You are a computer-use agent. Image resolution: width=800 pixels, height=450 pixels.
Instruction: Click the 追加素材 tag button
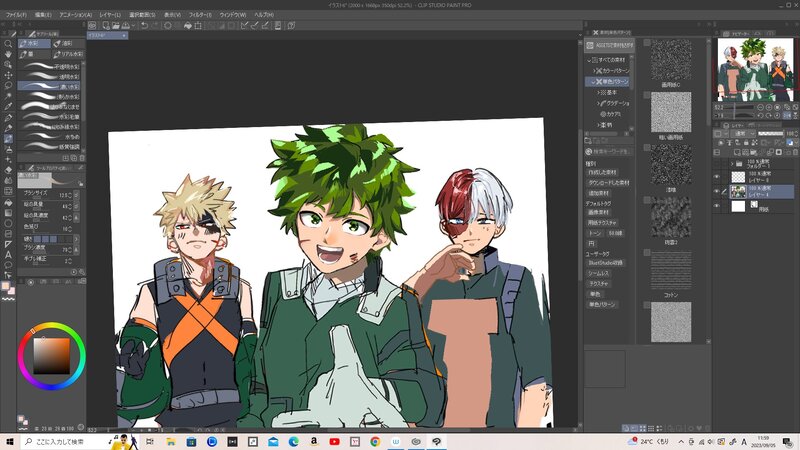[x=598, y=193]
